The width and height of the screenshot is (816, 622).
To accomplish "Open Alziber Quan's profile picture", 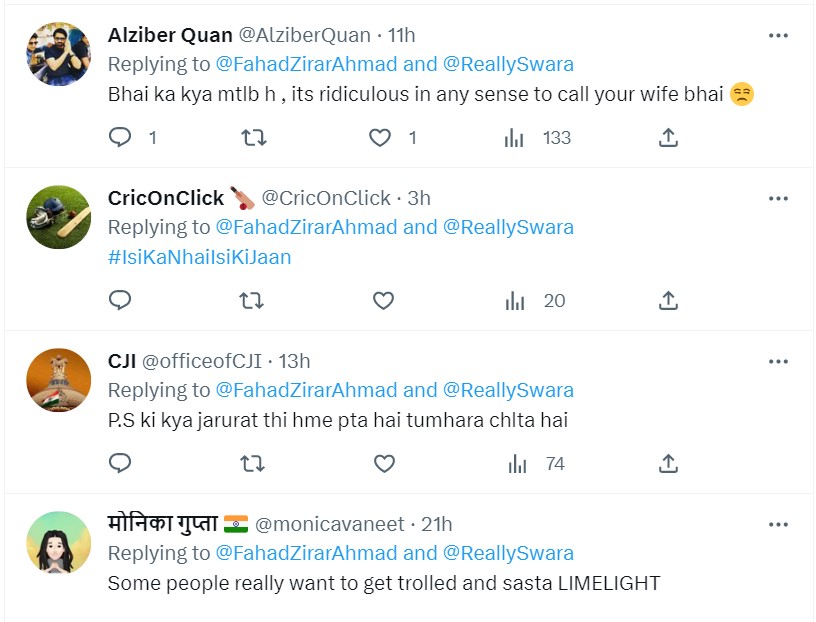I will [59, 54].
